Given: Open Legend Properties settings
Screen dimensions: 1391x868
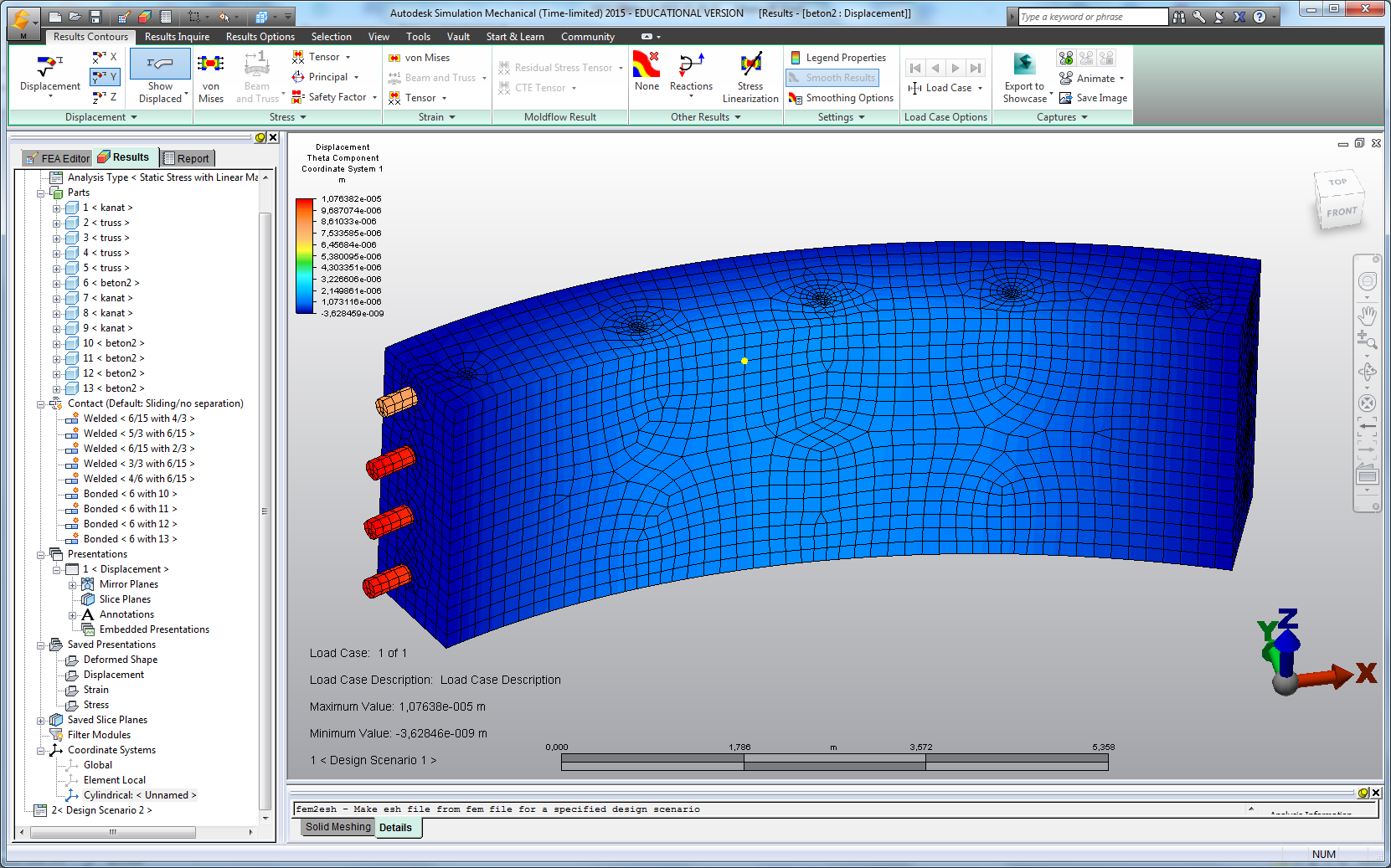Looking at the screenshot, I should [837, 58].
